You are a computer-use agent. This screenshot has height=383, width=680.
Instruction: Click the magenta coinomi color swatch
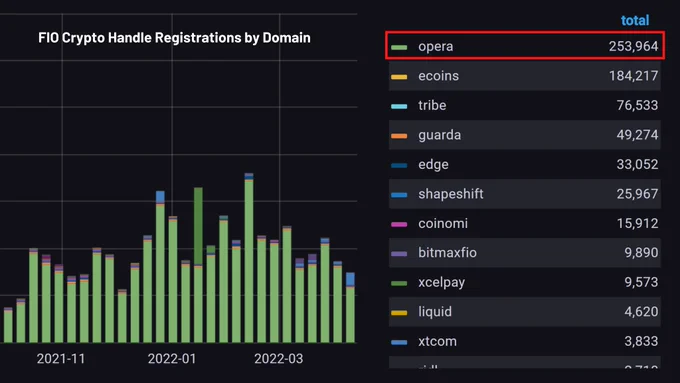(399, 224)
